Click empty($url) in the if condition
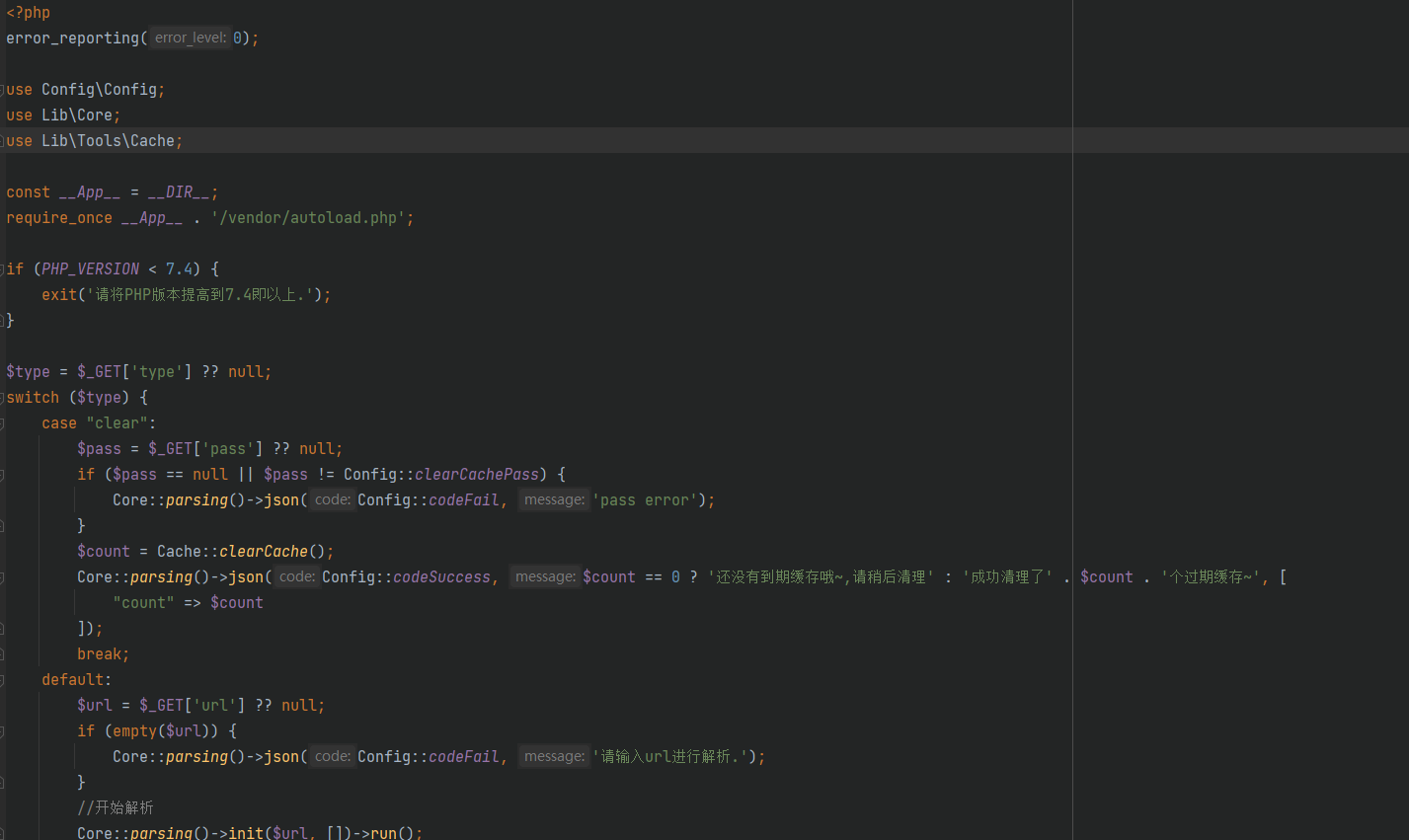This screenshot has height=840, width=1409. (161, 731)
